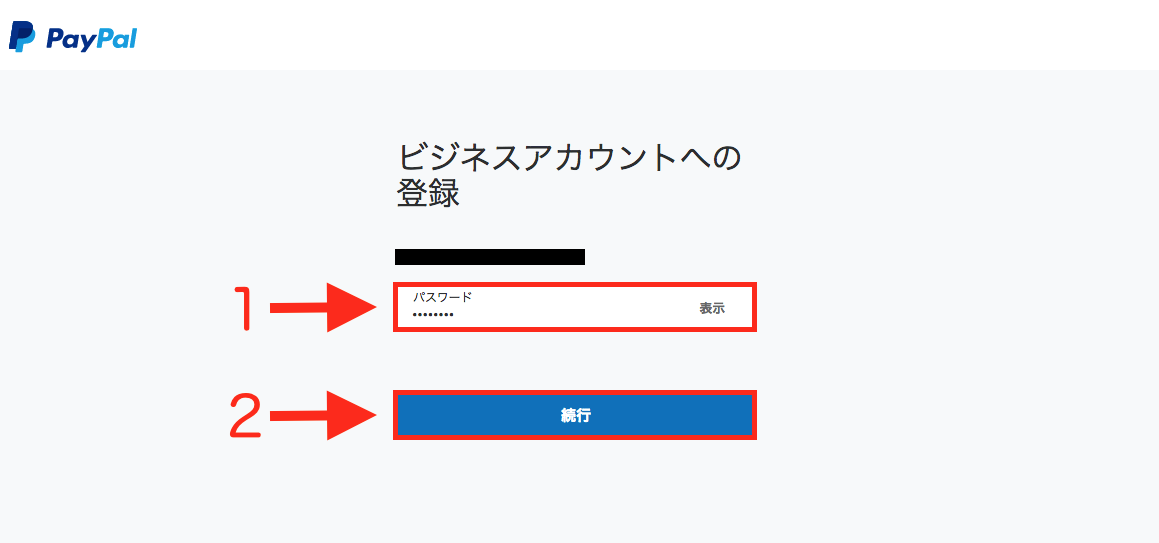The height and width of the screenshot is (543, 1159).
Task: Click the red outline around the 続行 button
Action: (x=574, y=392)
